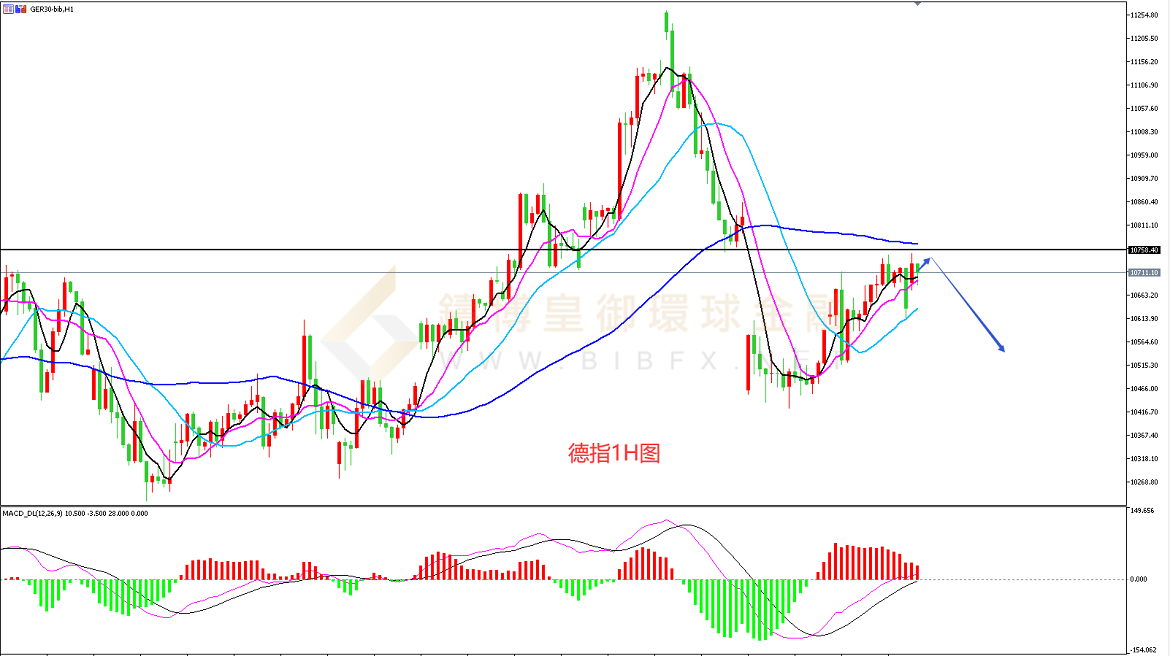Click the 10268.80 price scale value
1170x656 pixels.
(1144, 482)
